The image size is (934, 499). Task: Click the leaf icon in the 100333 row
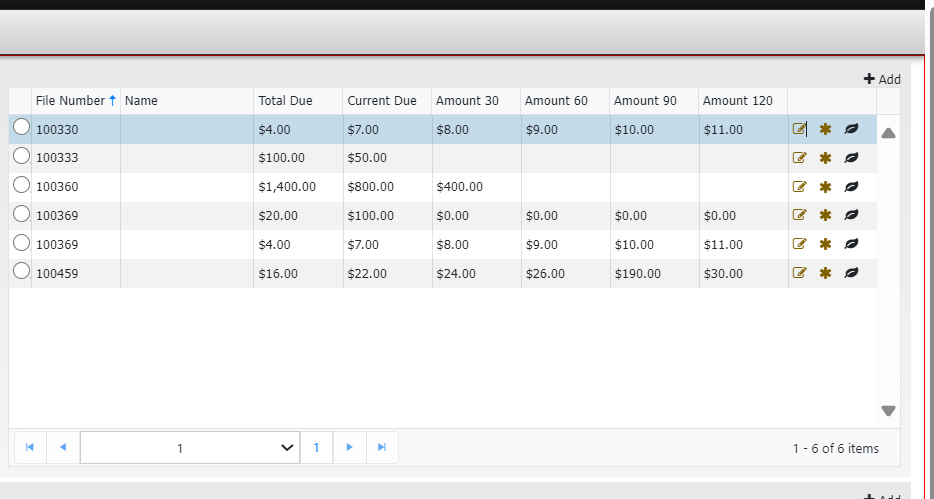point(851,158)
